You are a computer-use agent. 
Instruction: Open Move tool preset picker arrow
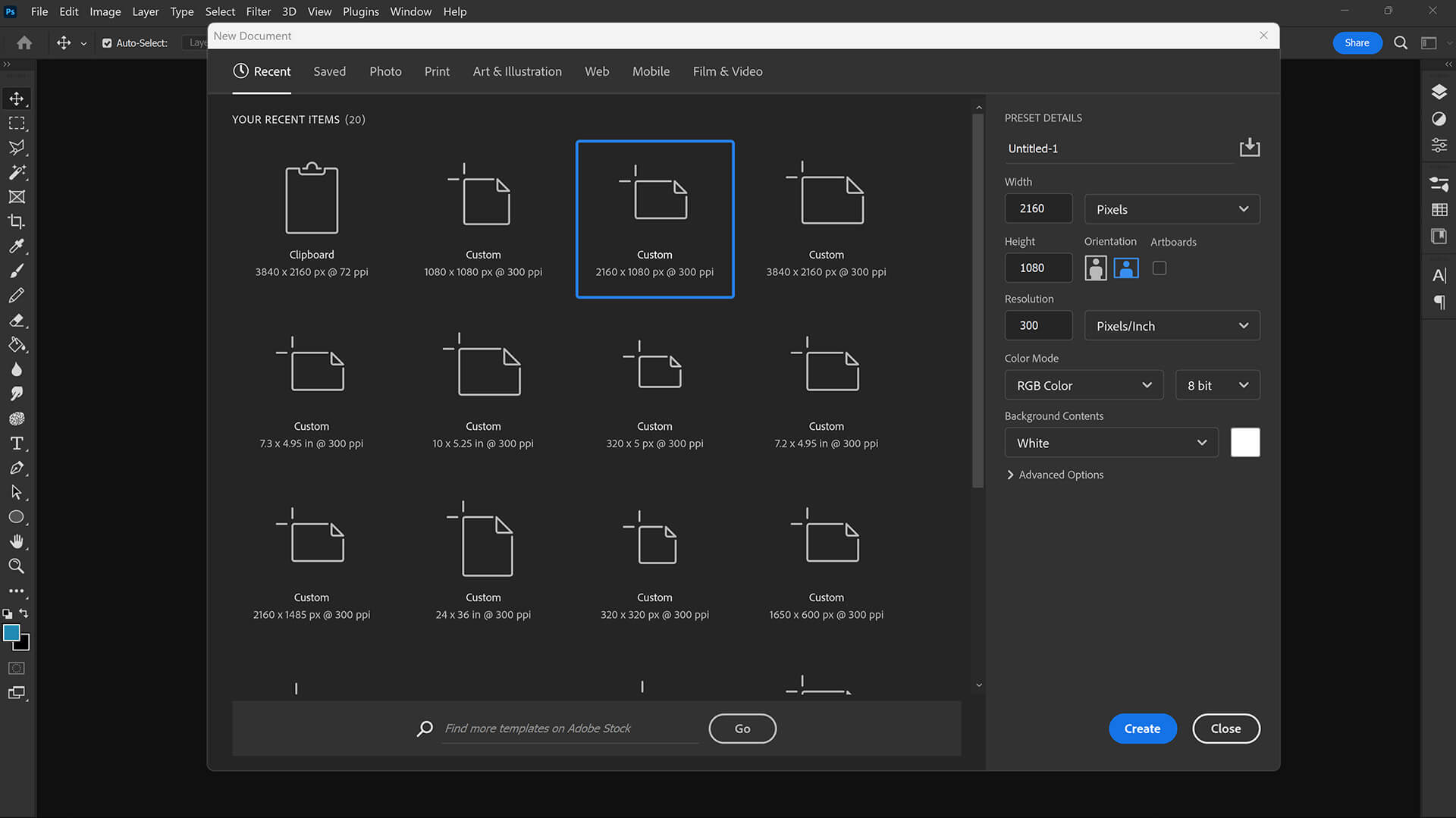(83, 43)
